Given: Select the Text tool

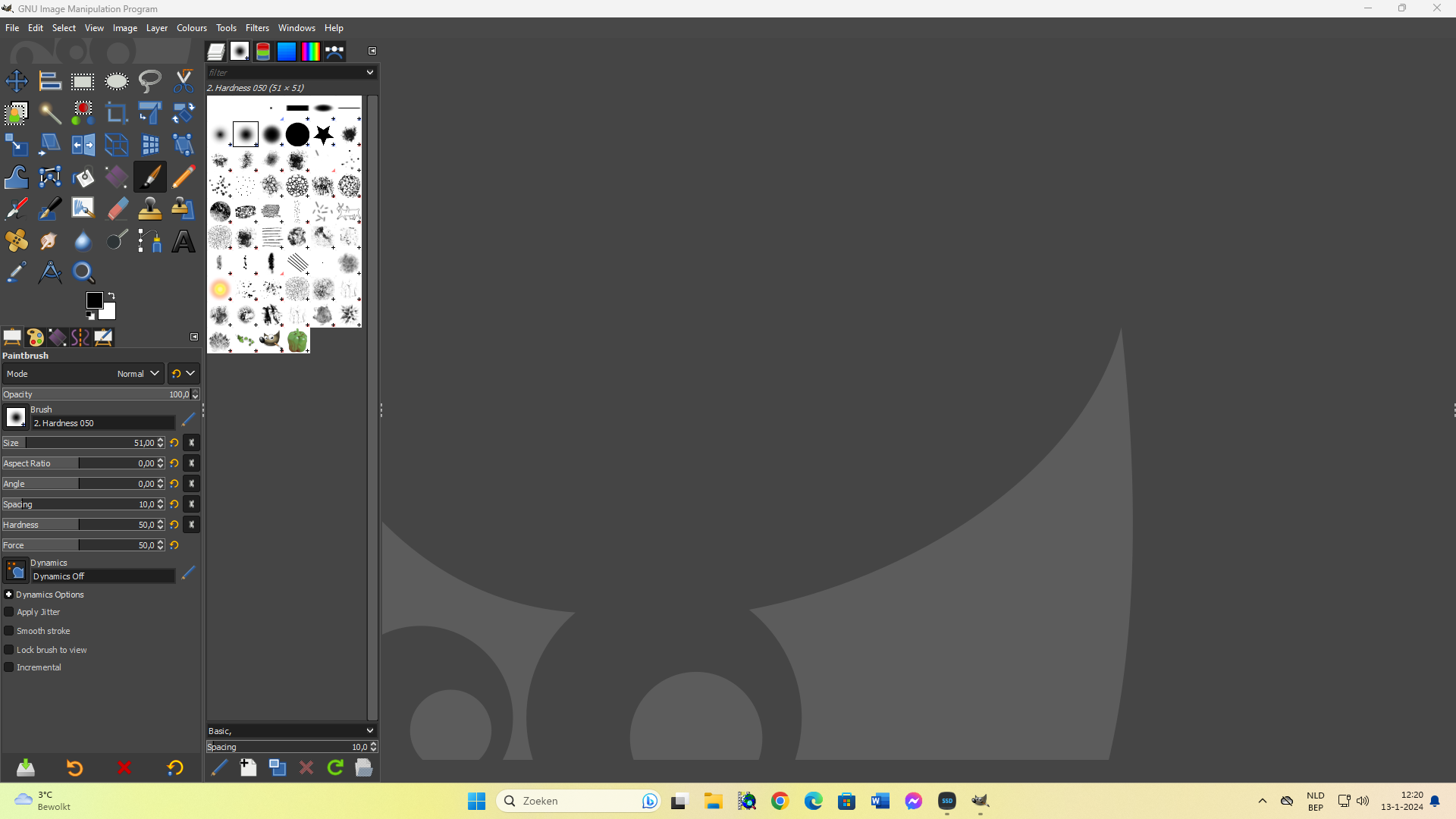Looking at the screenshot, I should tap(182, 240).
